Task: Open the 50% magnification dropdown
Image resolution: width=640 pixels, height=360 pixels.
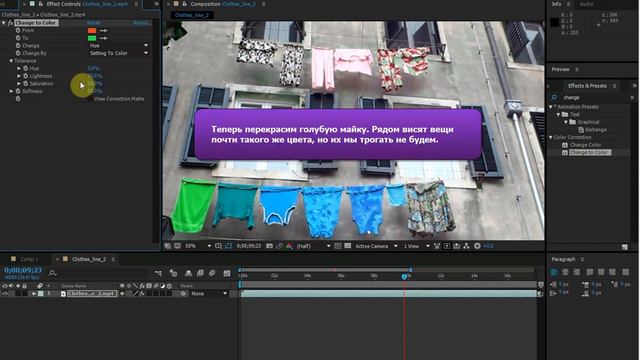Action: [198, 246]
